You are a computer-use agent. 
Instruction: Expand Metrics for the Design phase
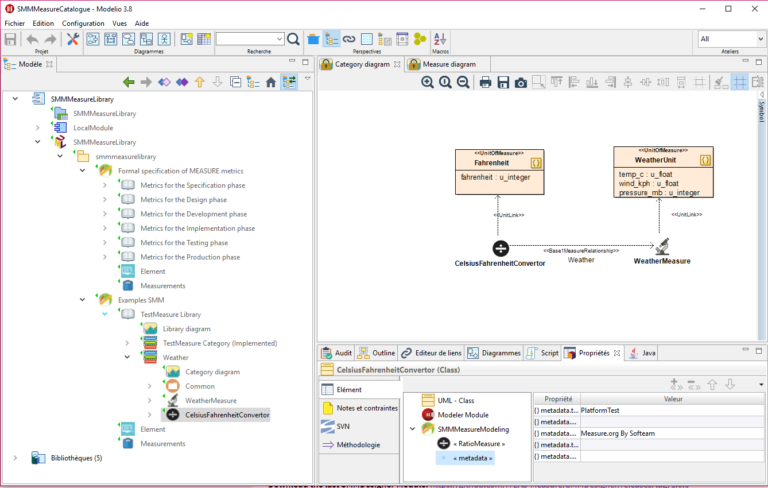[105, 200]
